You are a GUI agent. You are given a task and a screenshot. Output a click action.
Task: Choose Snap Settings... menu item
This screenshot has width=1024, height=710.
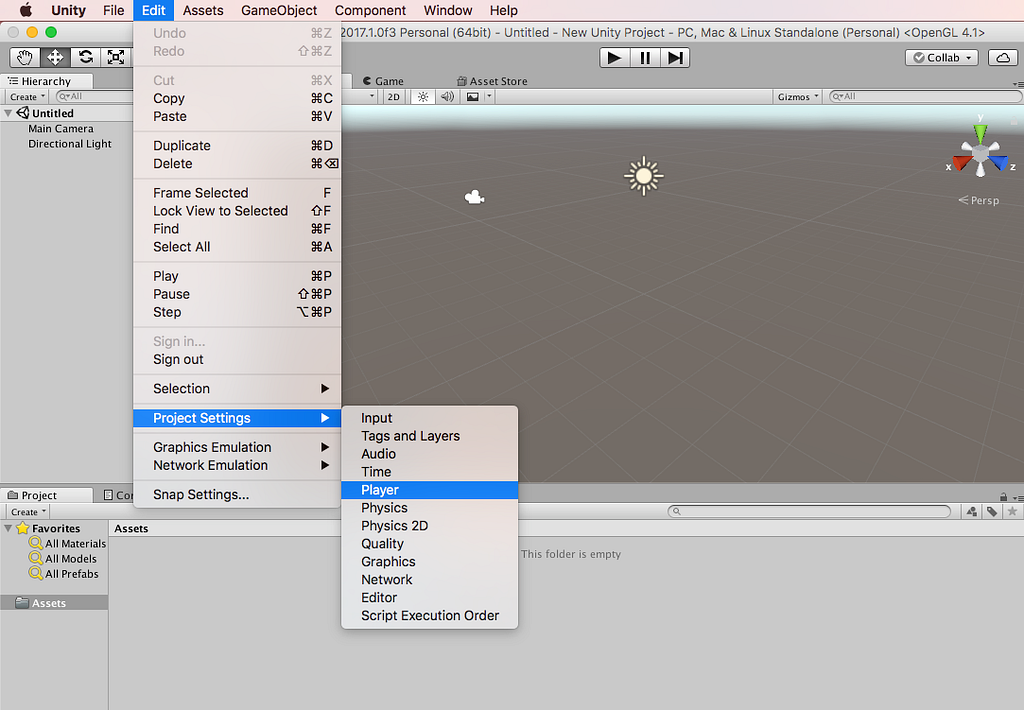(x=237, y=494)
